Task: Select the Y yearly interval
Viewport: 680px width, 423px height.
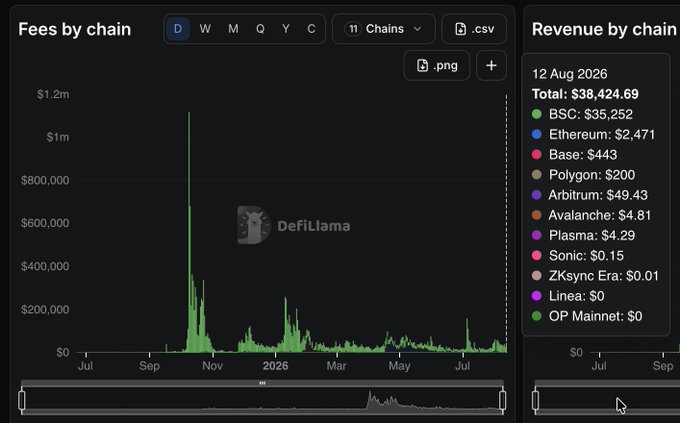Action: click(x=286, y=29)
